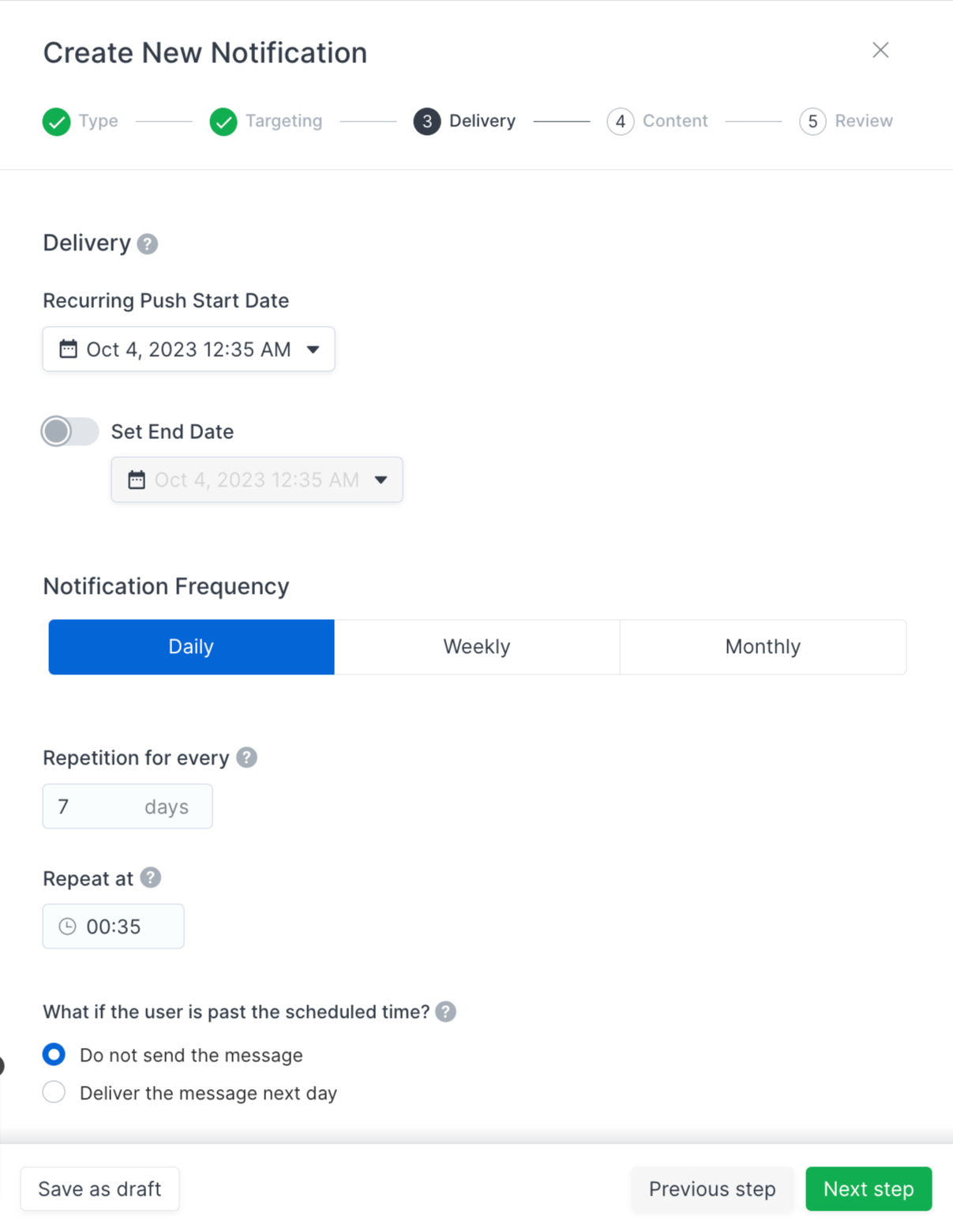Viewport: 953px width, 1232px height.
Task: Click the clock icon in Repeat at field
Action: coord(68,926)
